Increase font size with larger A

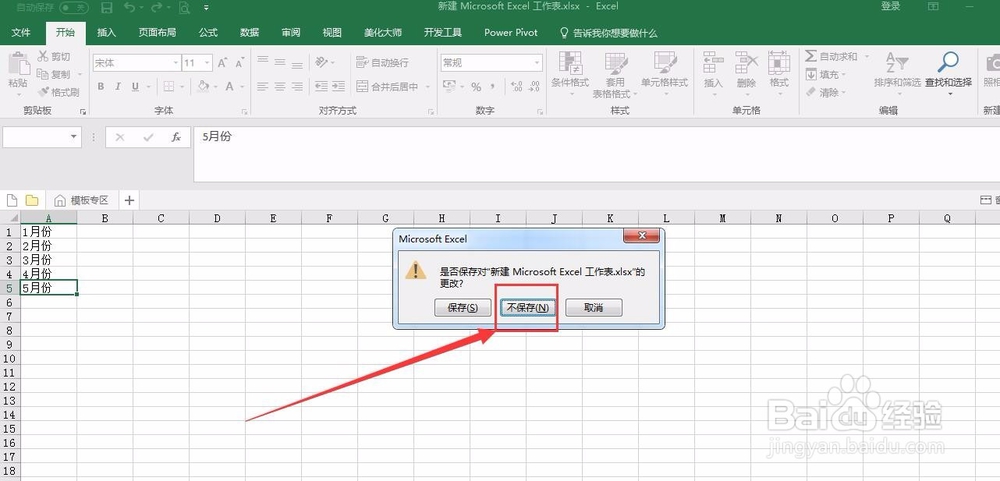223,63
